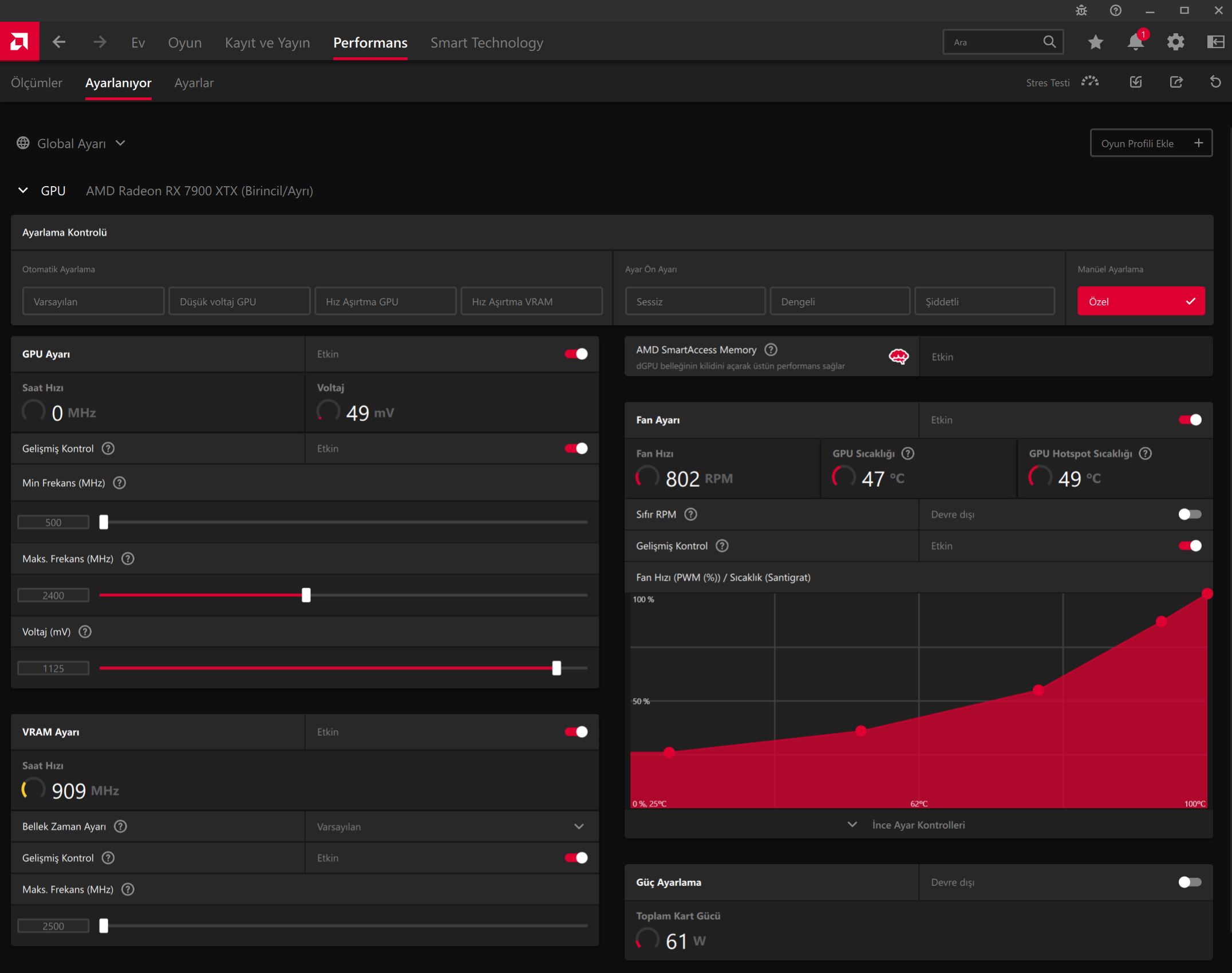The image size is (1232, 973).
Task: Select Sessiz preset
Action: tap(695, 301)
